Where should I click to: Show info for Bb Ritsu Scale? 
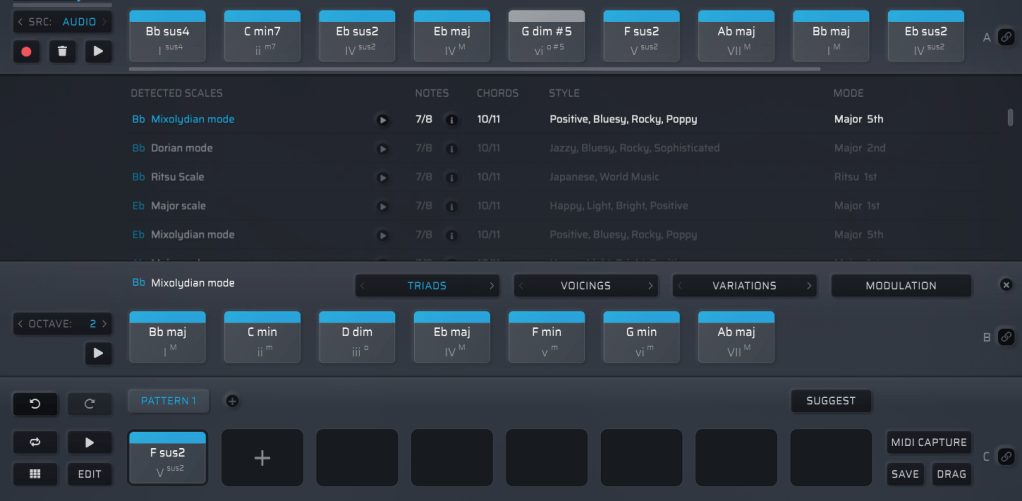coord(451,178)
